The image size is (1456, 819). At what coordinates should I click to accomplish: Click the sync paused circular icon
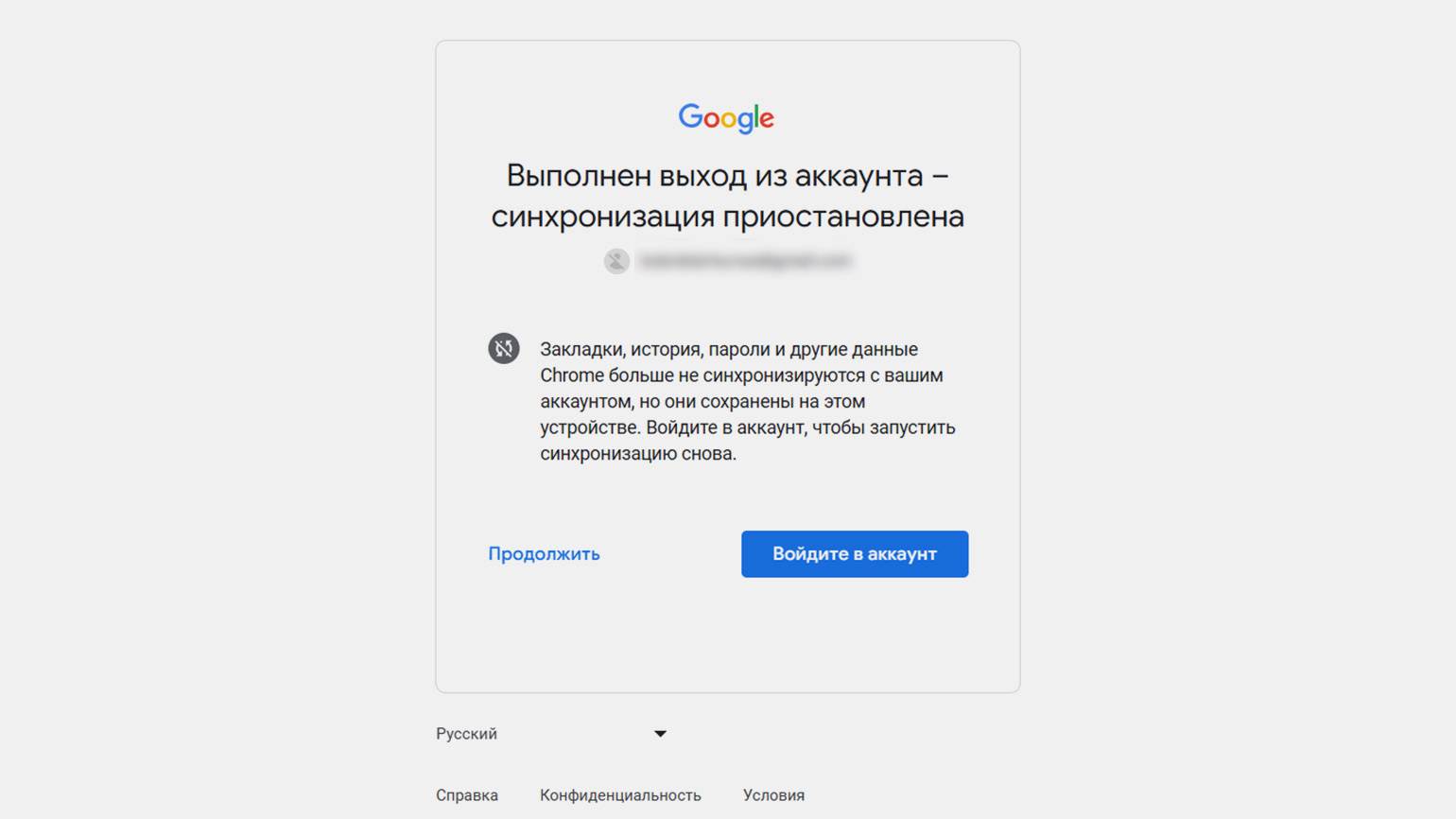pos(504,348)
